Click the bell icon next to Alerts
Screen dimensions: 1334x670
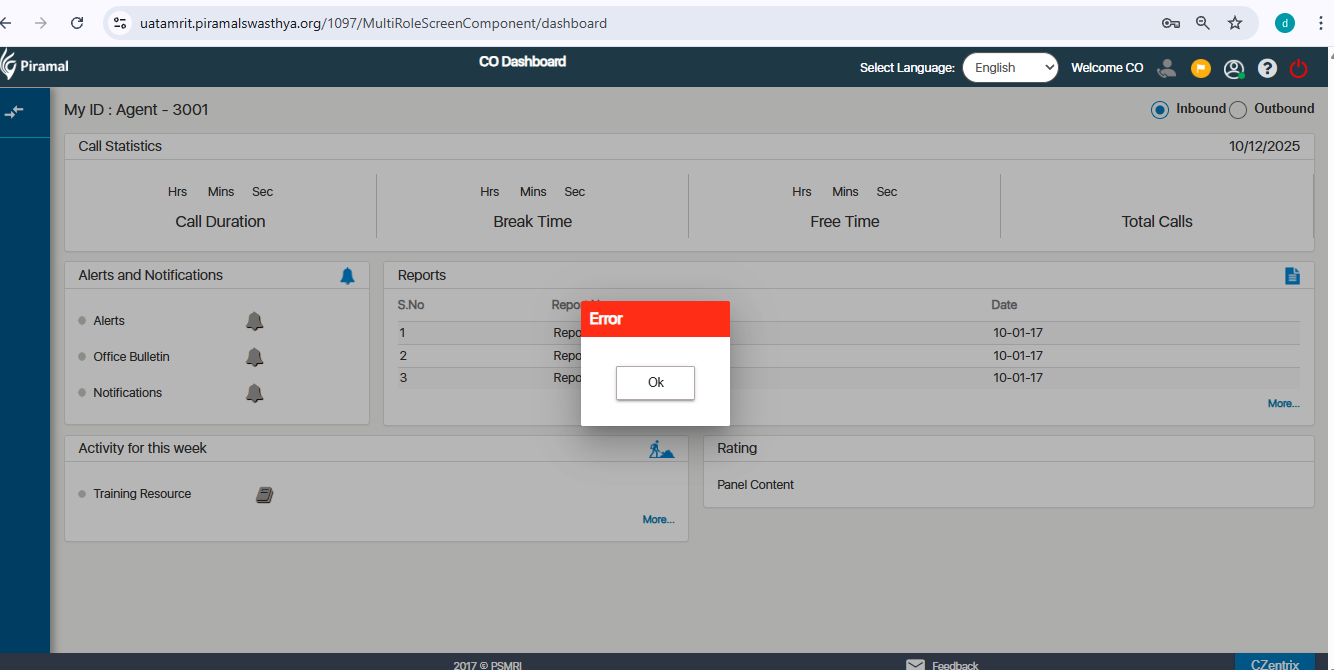click(x=255, y=321)
